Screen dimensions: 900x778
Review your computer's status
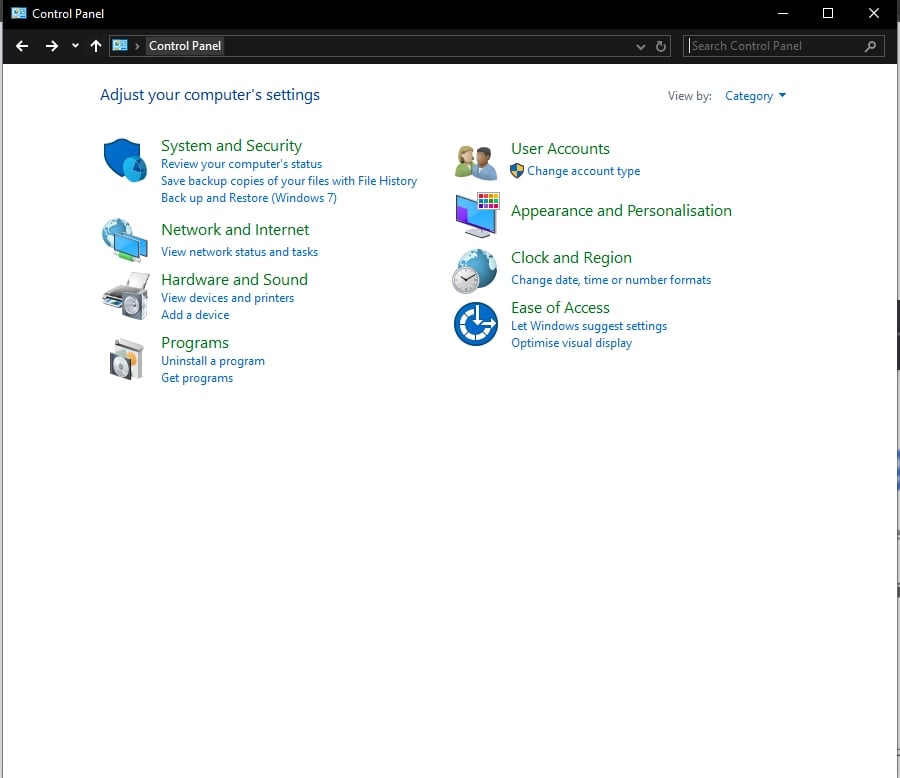click(241, 164)
